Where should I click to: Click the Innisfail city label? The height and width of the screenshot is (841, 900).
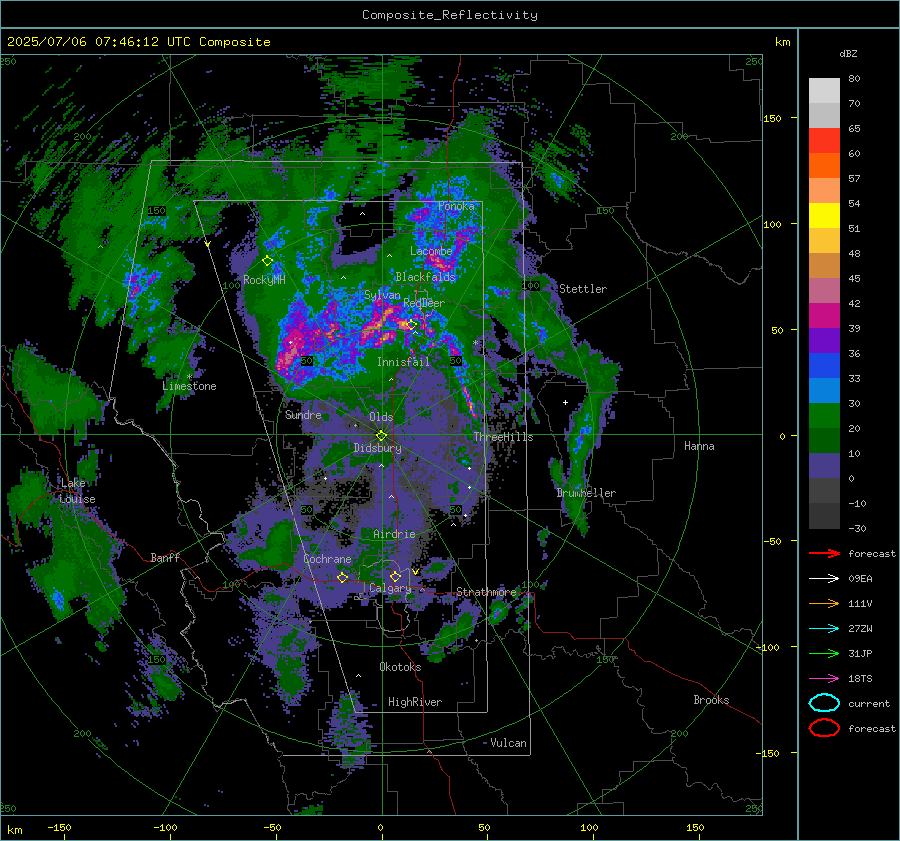403,362
